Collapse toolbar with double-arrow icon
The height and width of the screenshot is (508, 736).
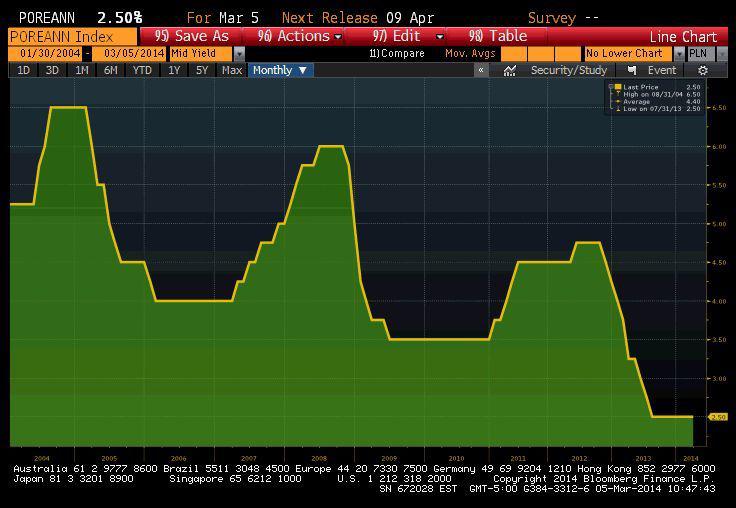pyautogui.click(x=481, y=71)
